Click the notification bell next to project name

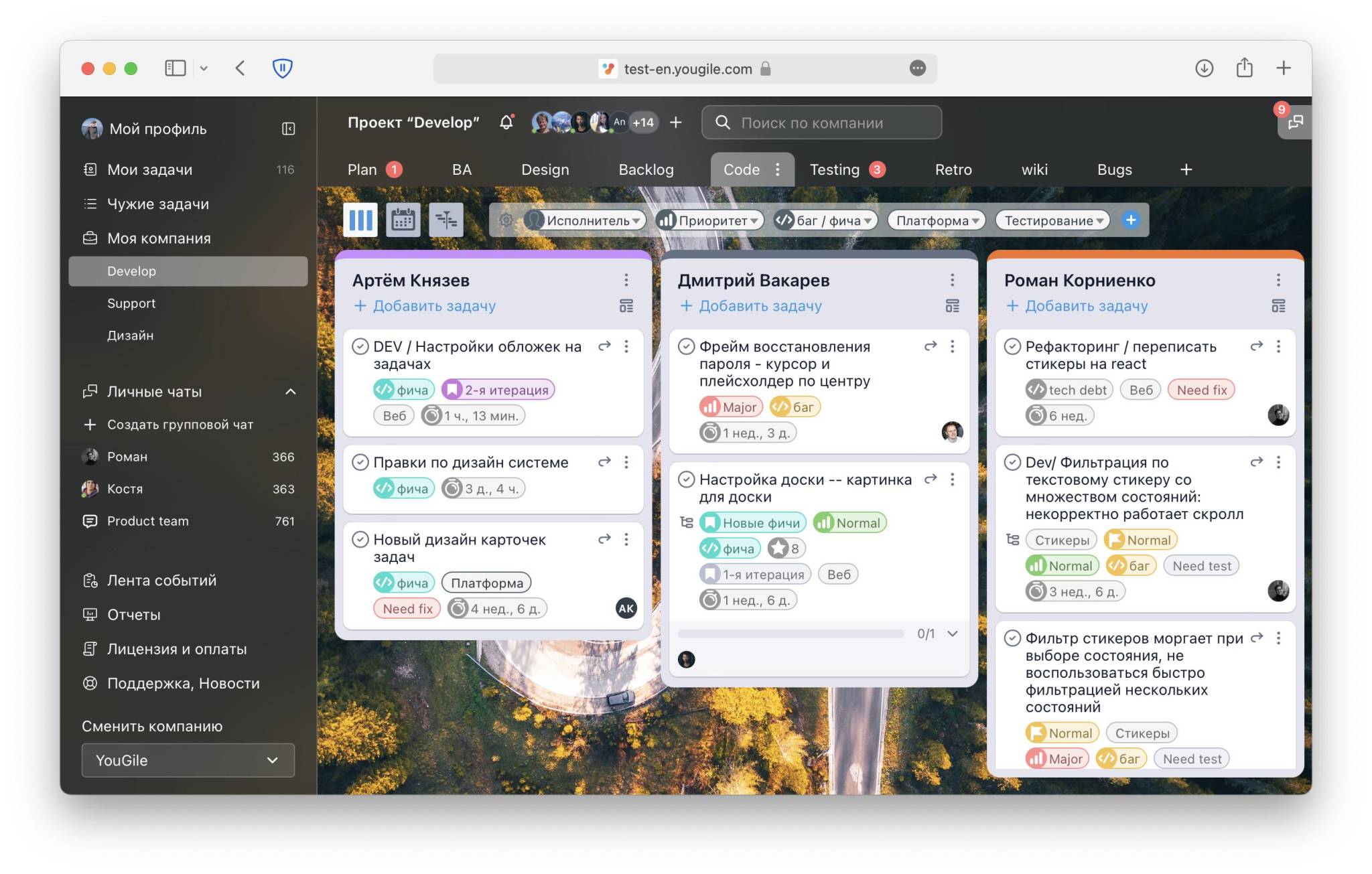(x=506, y=123)
